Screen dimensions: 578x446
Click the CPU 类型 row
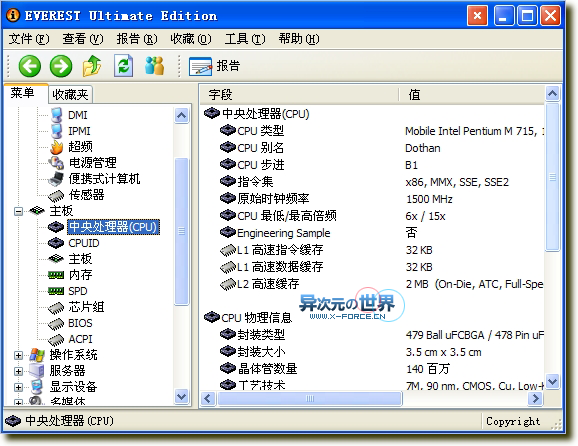[x=372, y=131]
